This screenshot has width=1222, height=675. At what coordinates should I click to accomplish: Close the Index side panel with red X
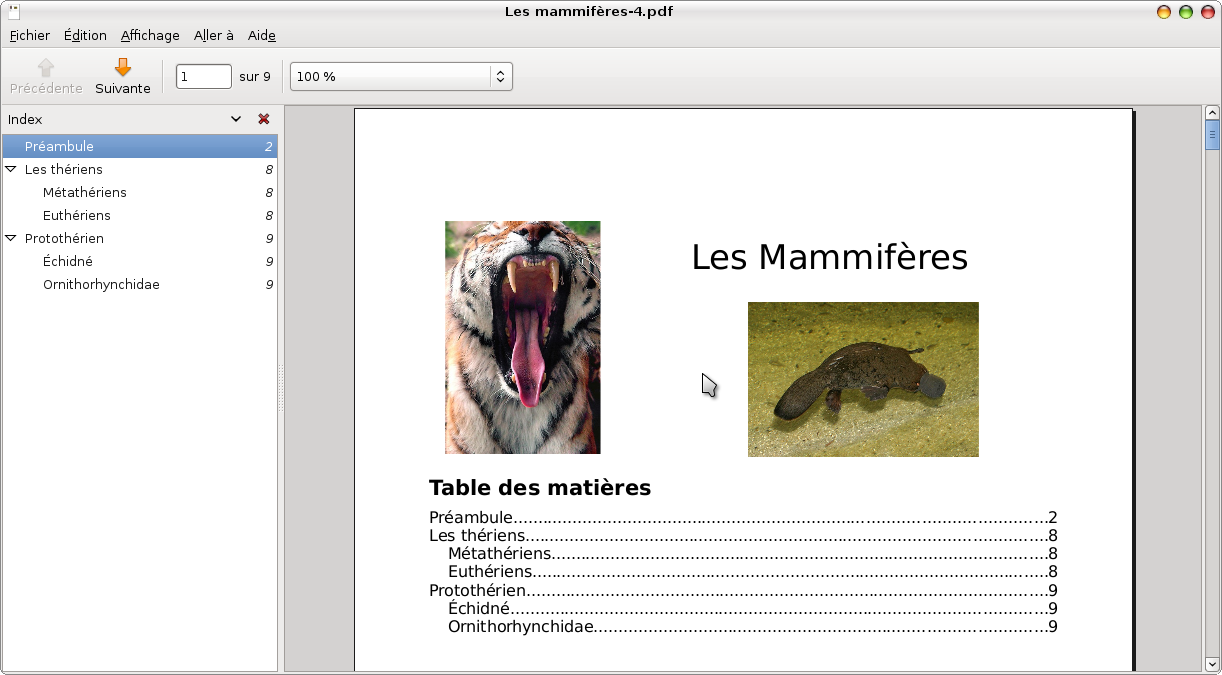(264, 119)
